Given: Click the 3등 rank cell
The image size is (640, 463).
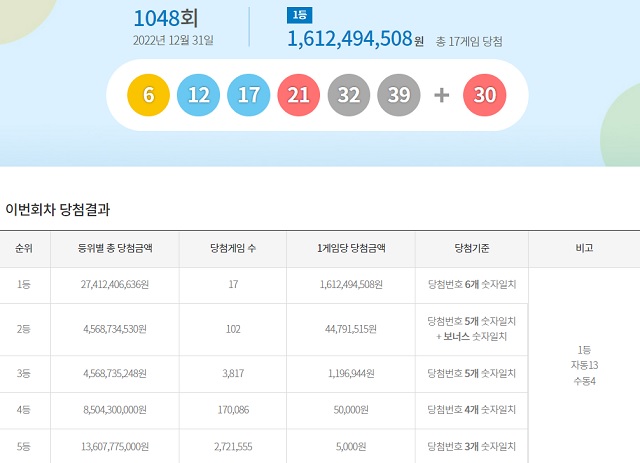Looking at the screenshot, I should tap(24, 374).
